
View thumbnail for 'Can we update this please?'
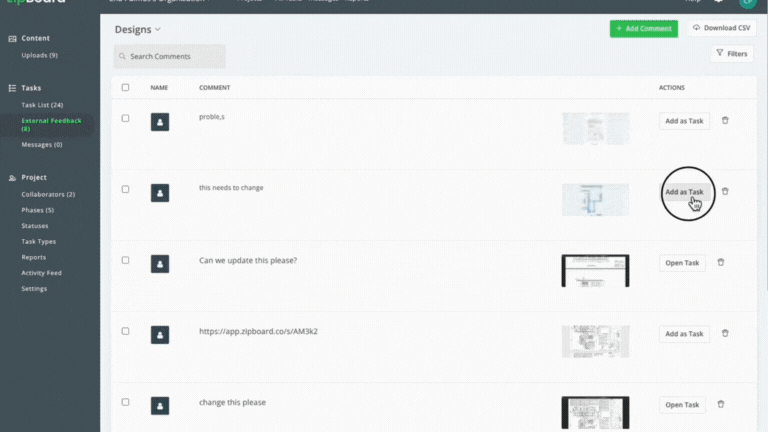tap(595, 270)
